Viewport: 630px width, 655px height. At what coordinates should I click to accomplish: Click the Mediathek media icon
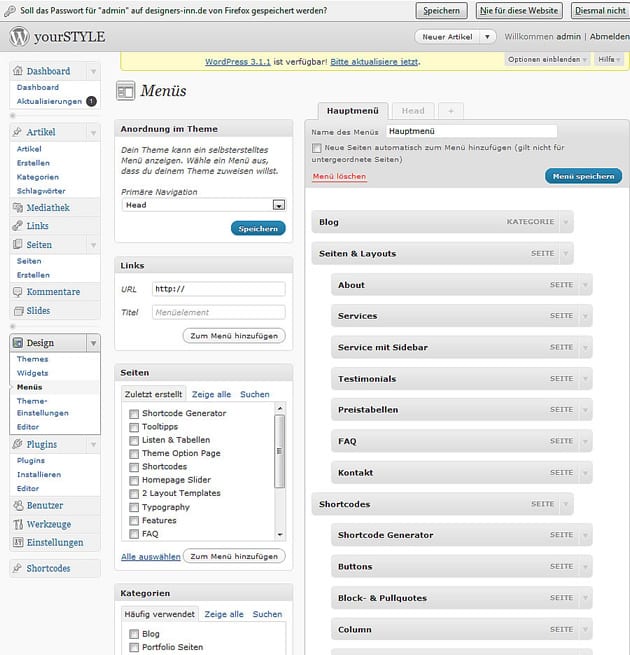(18, 207)
